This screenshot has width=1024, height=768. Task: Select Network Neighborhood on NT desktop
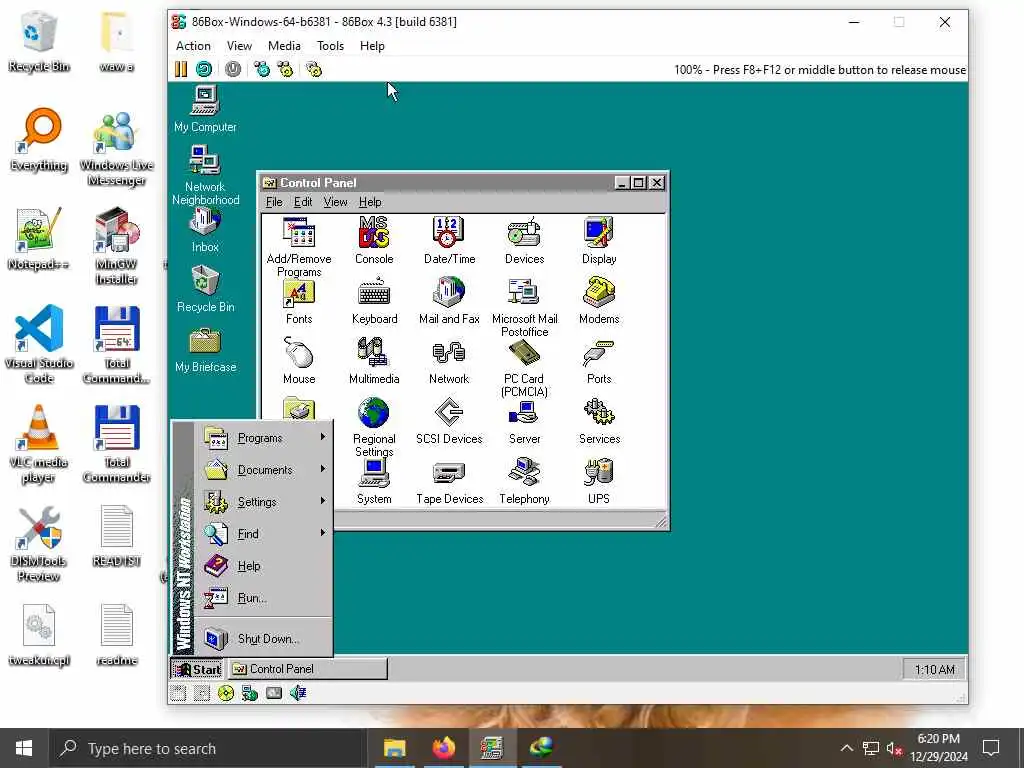205,175
